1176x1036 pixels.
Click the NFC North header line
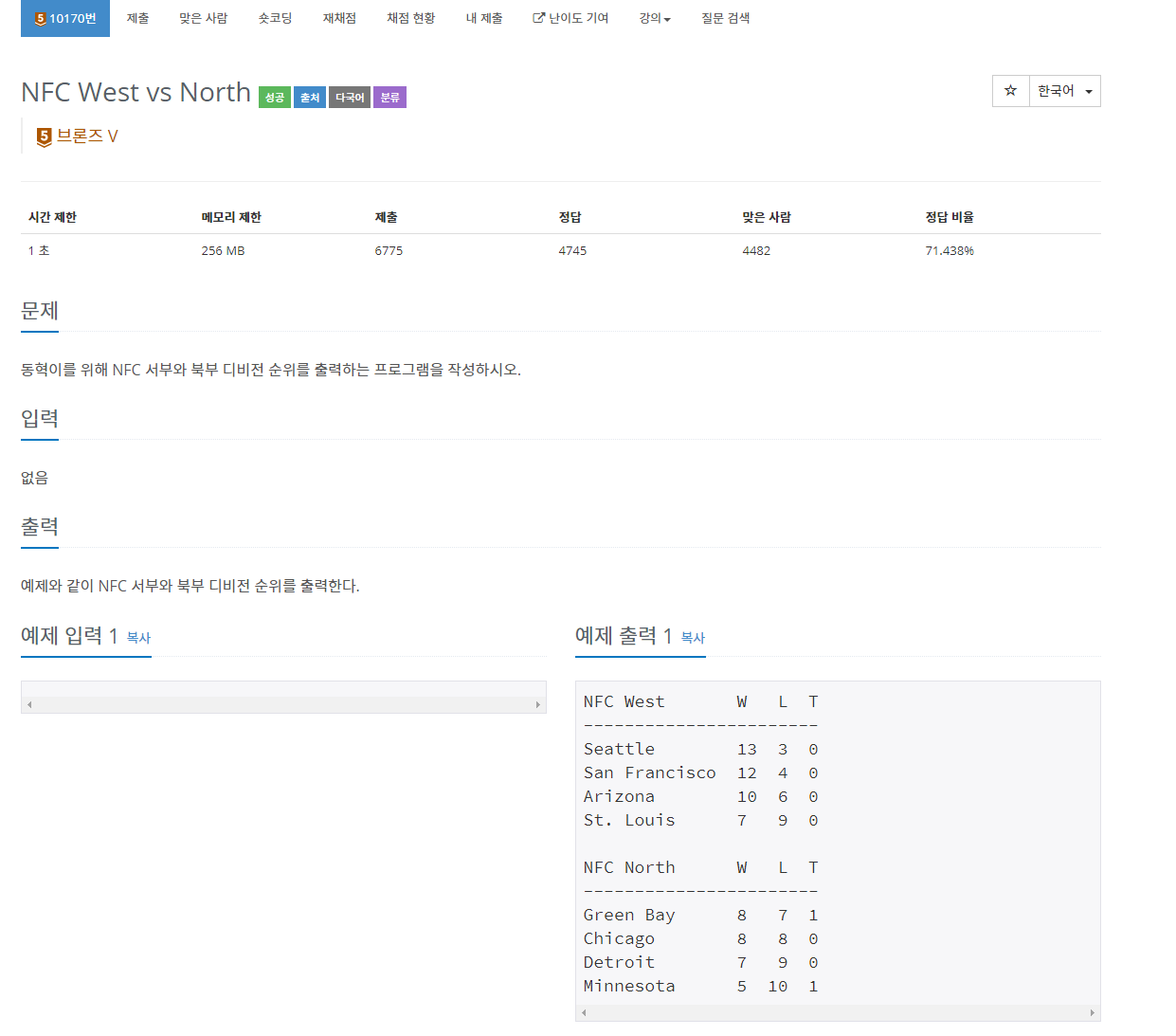(x=701, y=867)
